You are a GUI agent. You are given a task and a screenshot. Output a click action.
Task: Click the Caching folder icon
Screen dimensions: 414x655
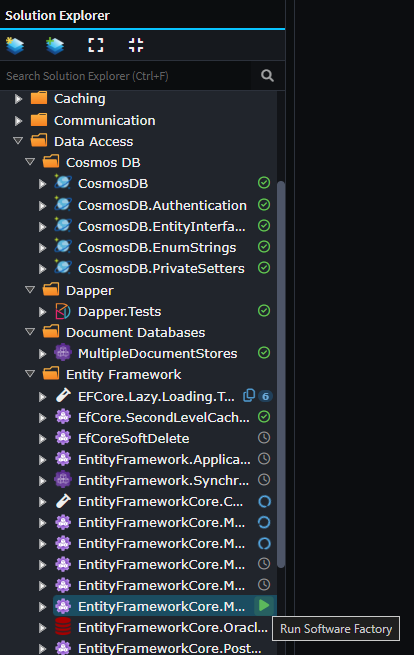coord(39,98)
